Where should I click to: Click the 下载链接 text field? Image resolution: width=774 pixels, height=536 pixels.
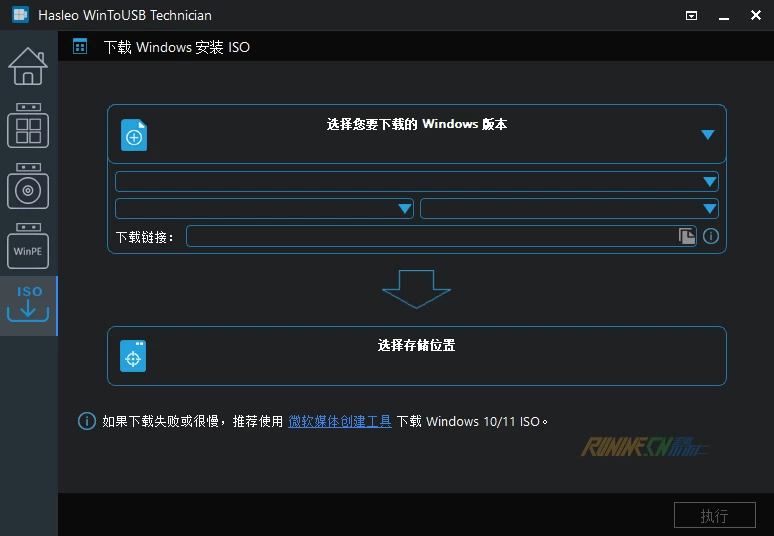click(430, 236)
